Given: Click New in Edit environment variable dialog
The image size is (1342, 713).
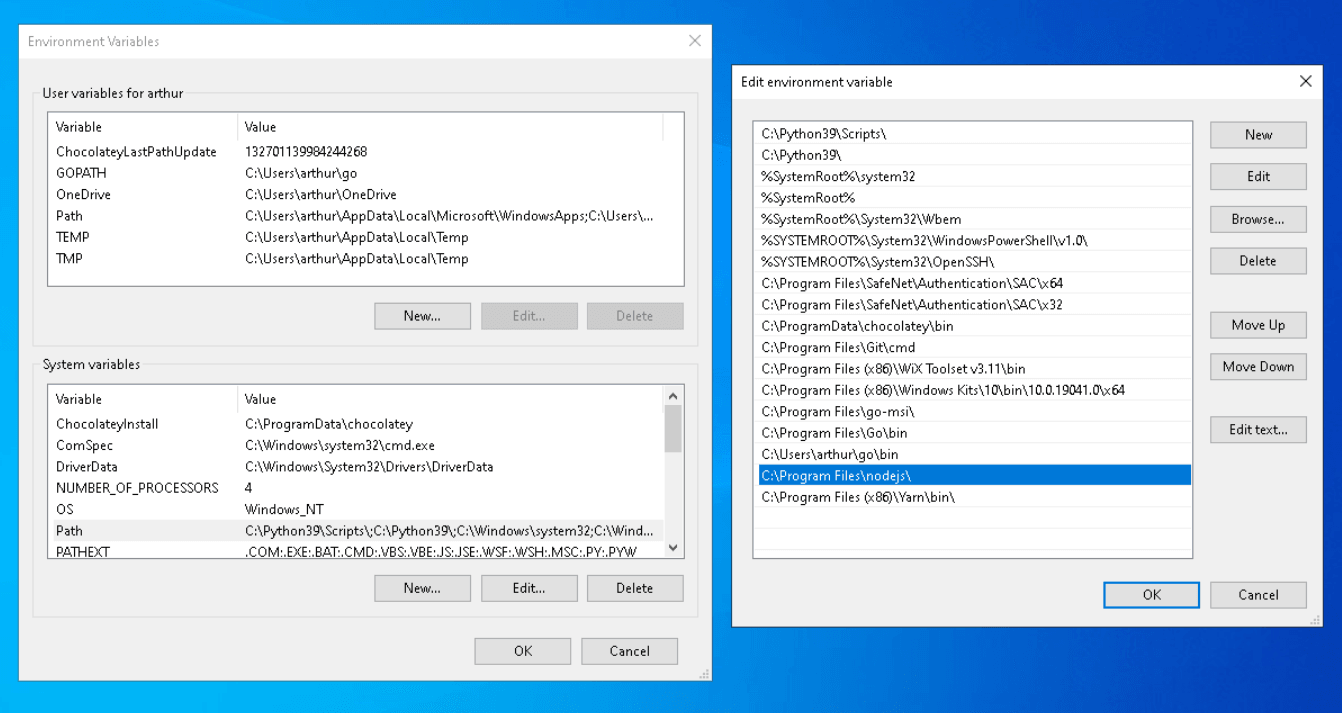Looking at the screenshot, I should tap(1257, 135).
